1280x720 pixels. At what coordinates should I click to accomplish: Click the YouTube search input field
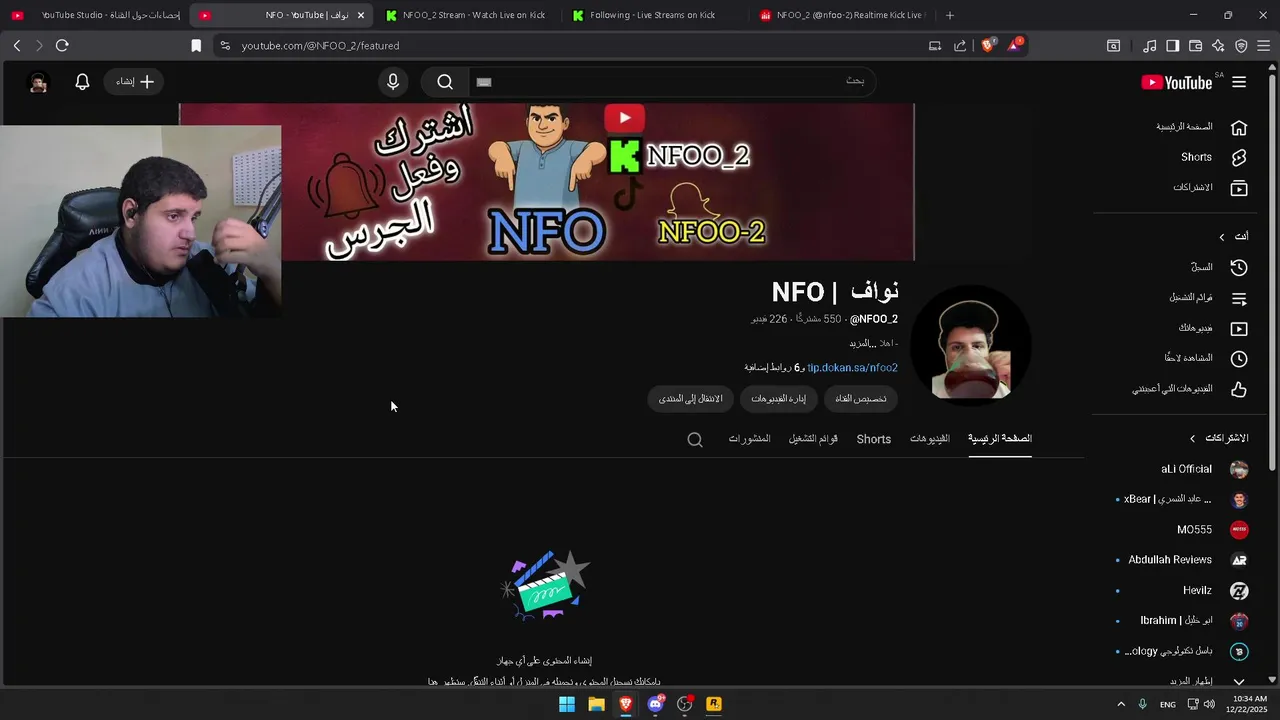point(670,81)
